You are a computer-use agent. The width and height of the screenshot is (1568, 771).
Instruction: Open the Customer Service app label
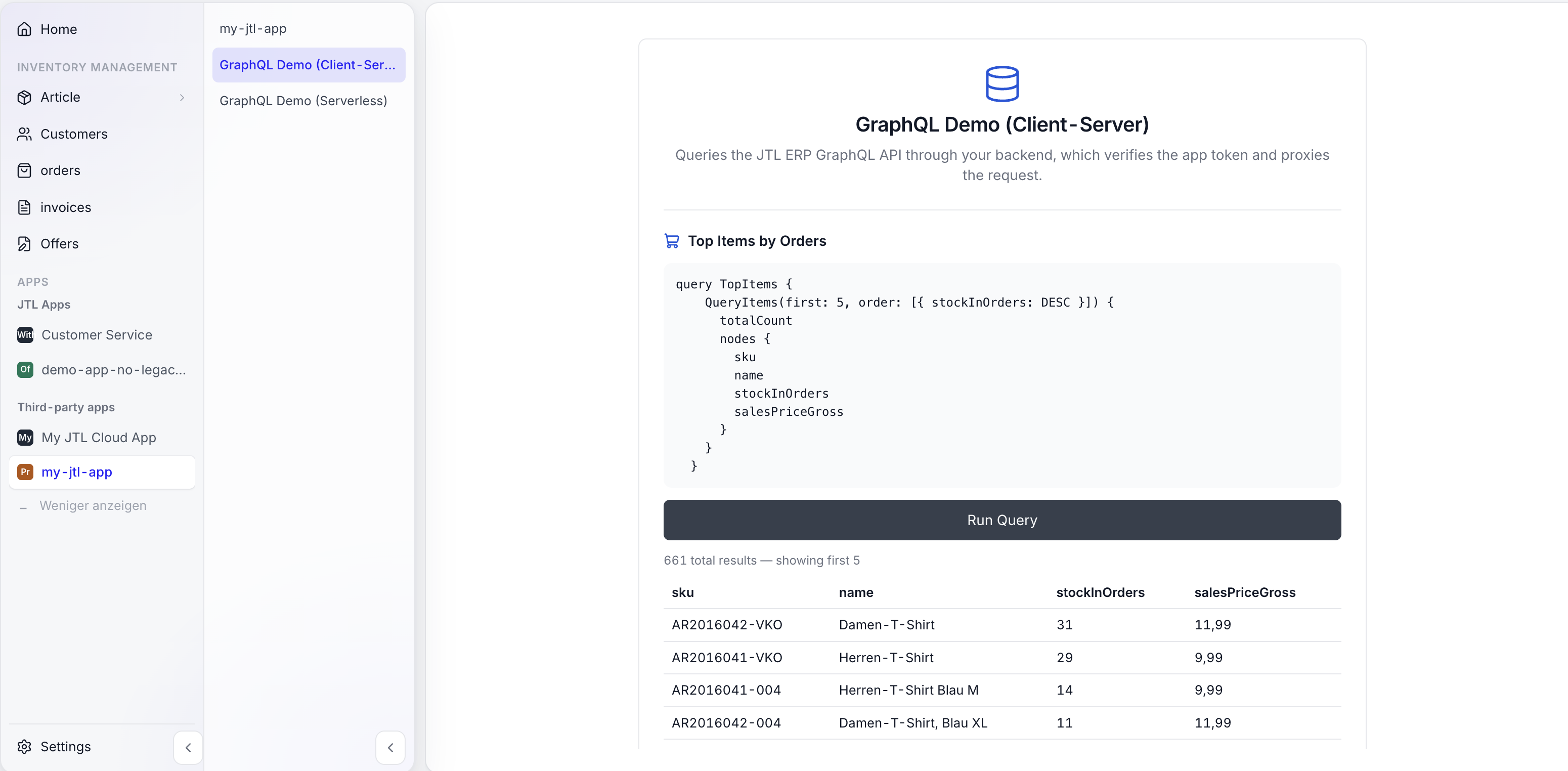point(97,335)
